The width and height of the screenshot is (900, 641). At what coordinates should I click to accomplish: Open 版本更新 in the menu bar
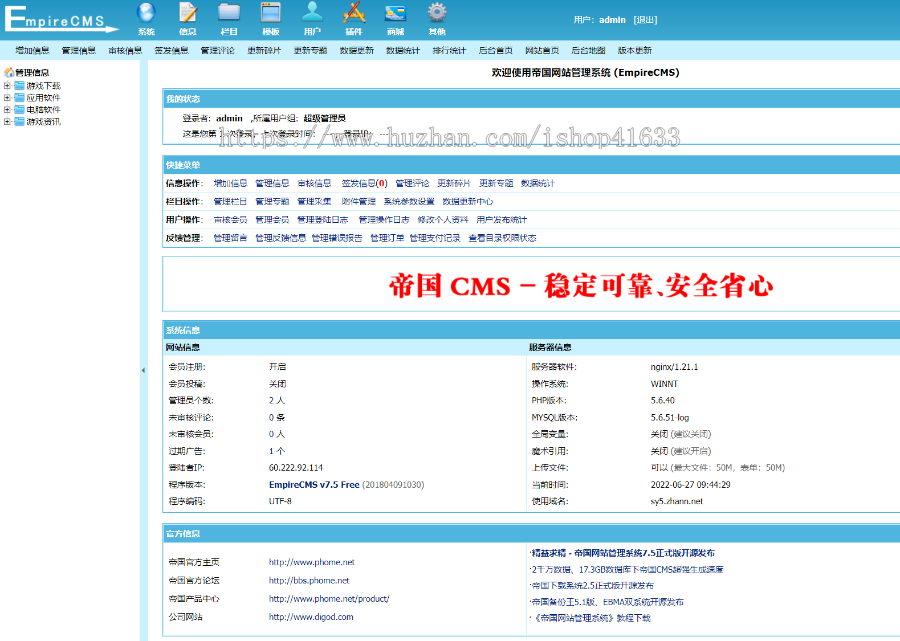coord(635,50)
